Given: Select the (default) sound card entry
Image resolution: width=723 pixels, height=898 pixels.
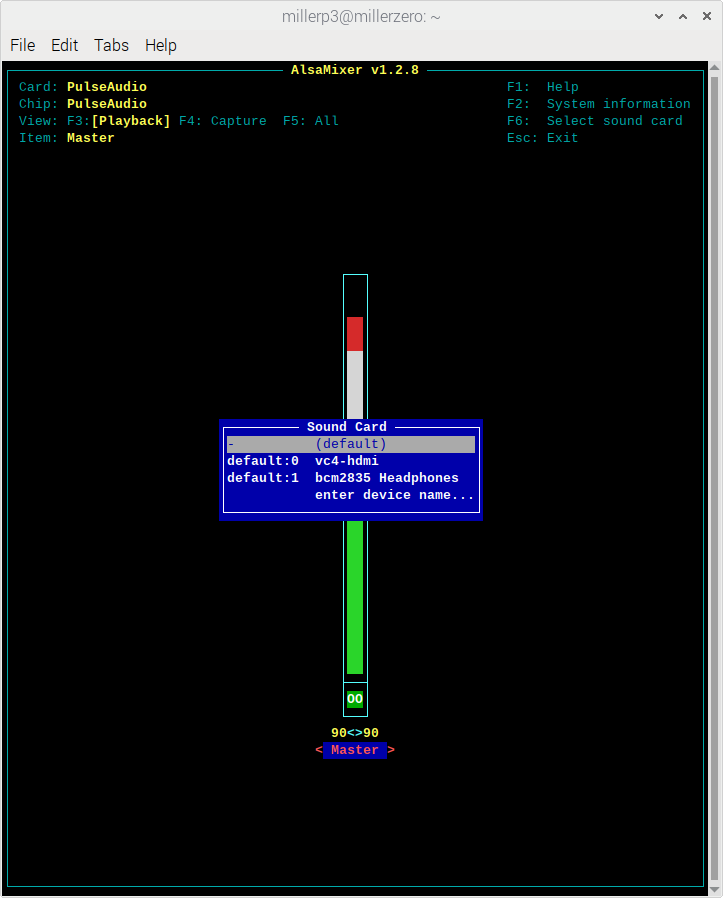Looking at the screenshot, I should 350,444.
